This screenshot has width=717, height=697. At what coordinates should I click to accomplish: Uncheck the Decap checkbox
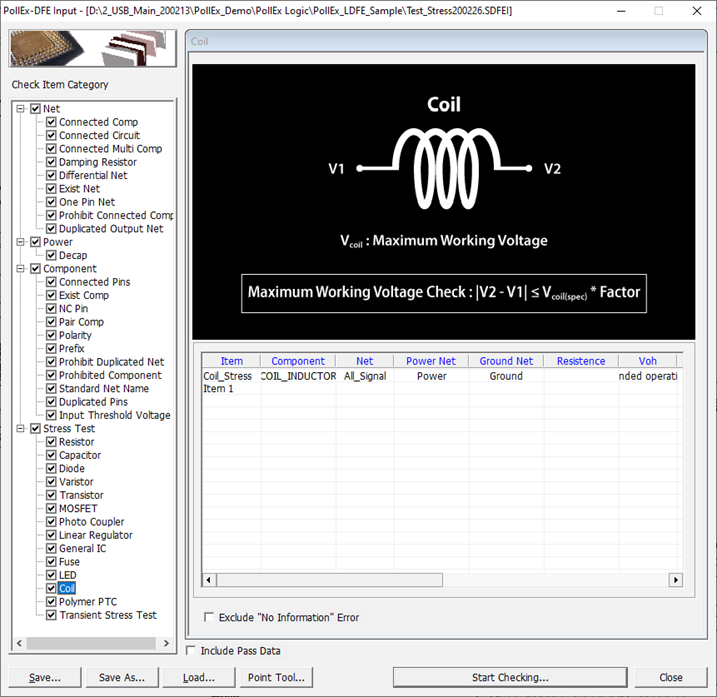pyautogui.click(x=51, y=256)
